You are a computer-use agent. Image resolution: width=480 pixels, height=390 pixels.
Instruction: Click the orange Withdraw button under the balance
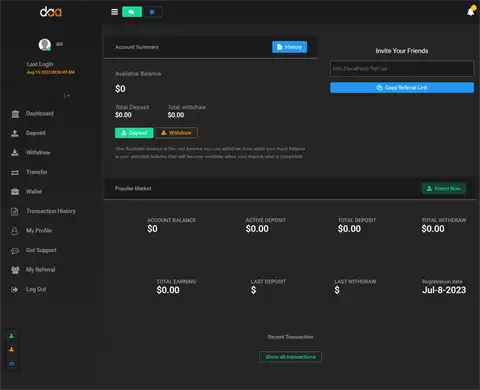[x=176, y=133]
